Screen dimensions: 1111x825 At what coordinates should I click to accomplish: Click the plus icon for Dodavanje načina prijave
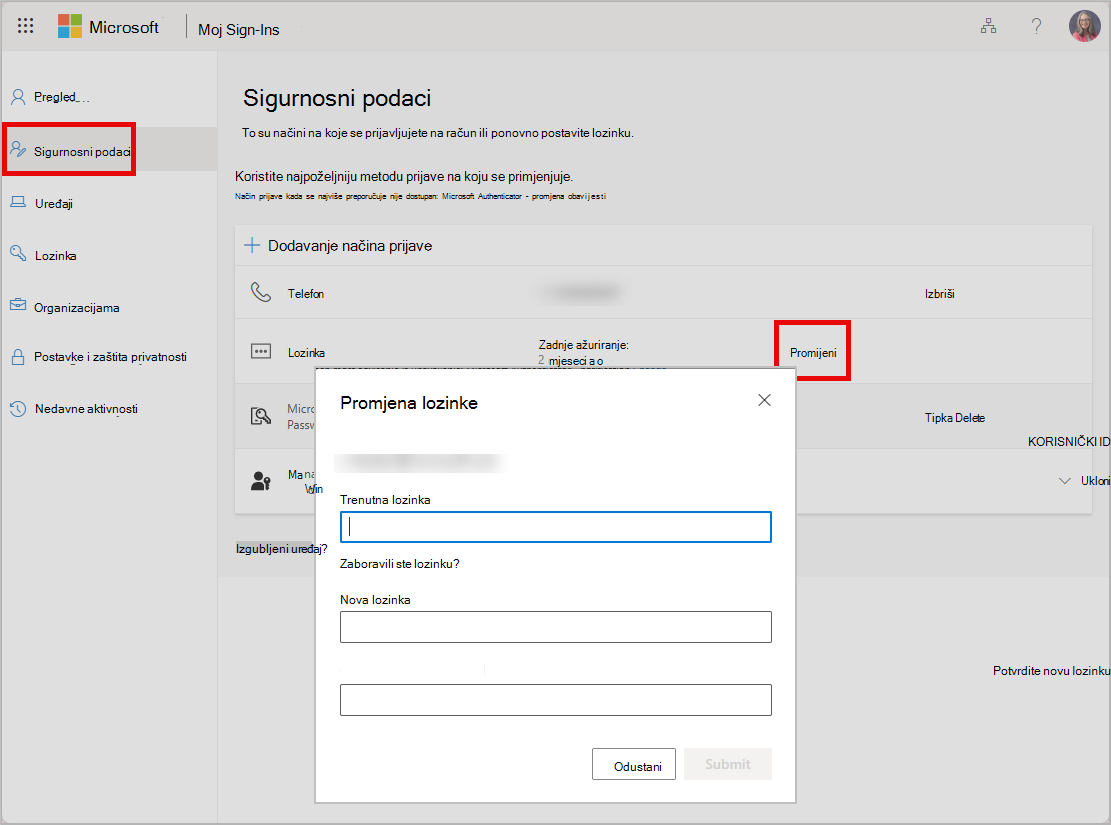click(252, 246)
